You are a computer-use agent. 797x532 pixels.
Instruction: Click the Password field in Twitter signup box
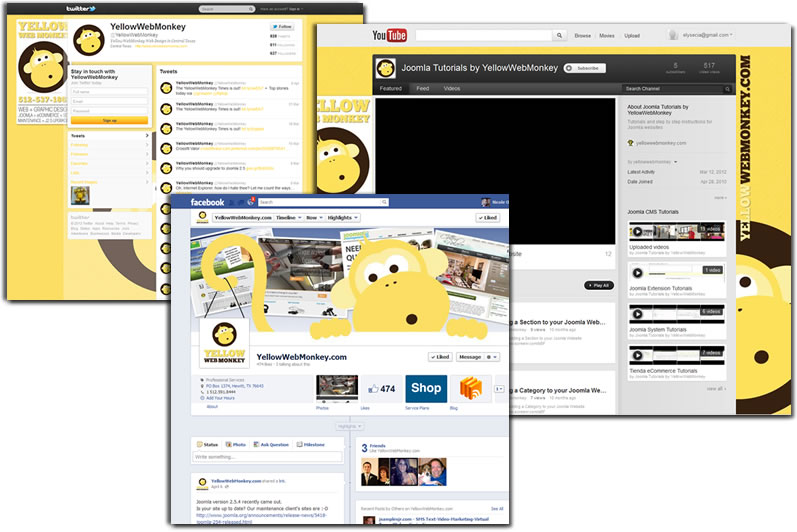(x=109, y=110)
